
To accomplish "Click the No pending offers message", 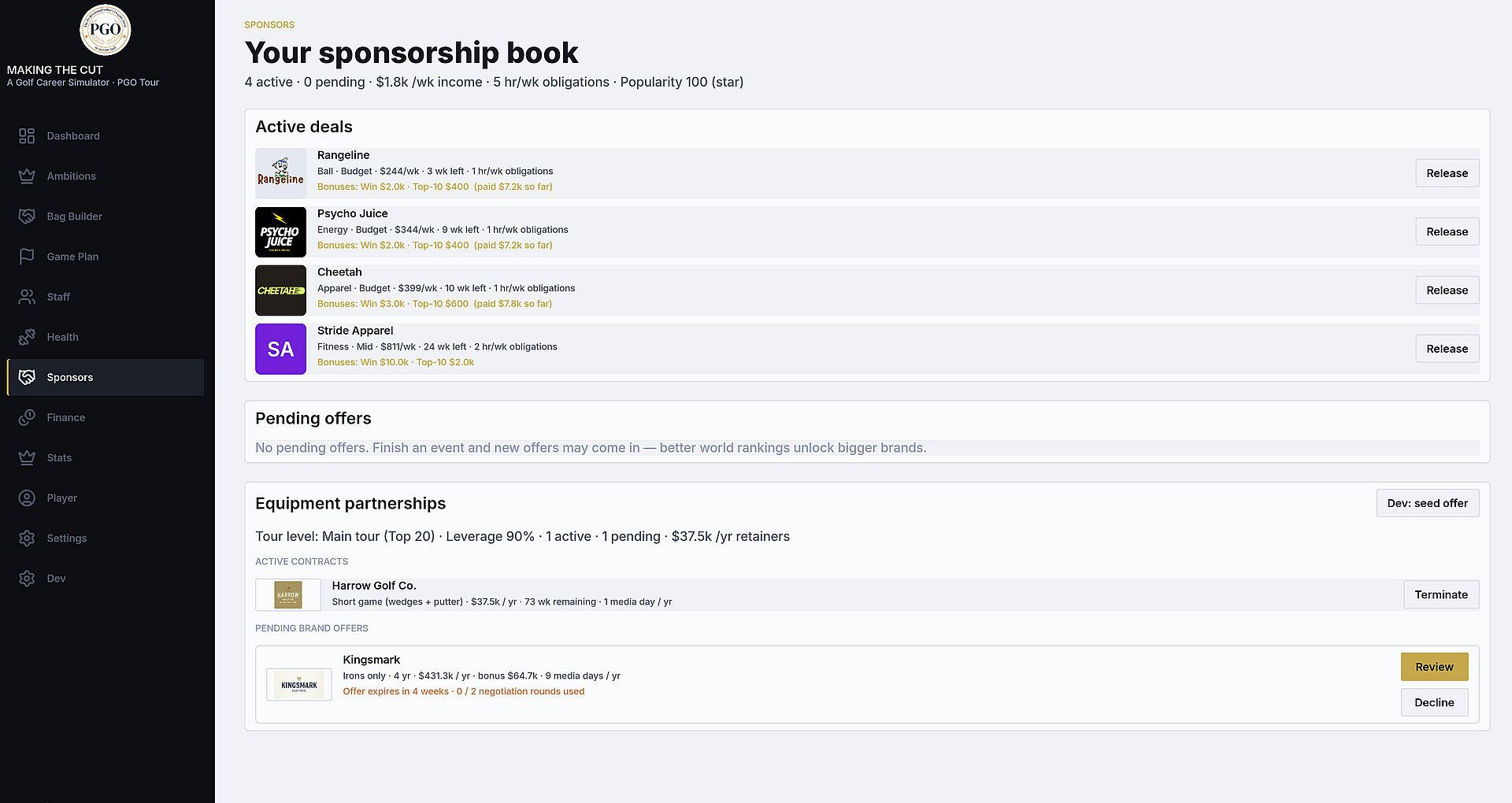I will pos(591,448).
